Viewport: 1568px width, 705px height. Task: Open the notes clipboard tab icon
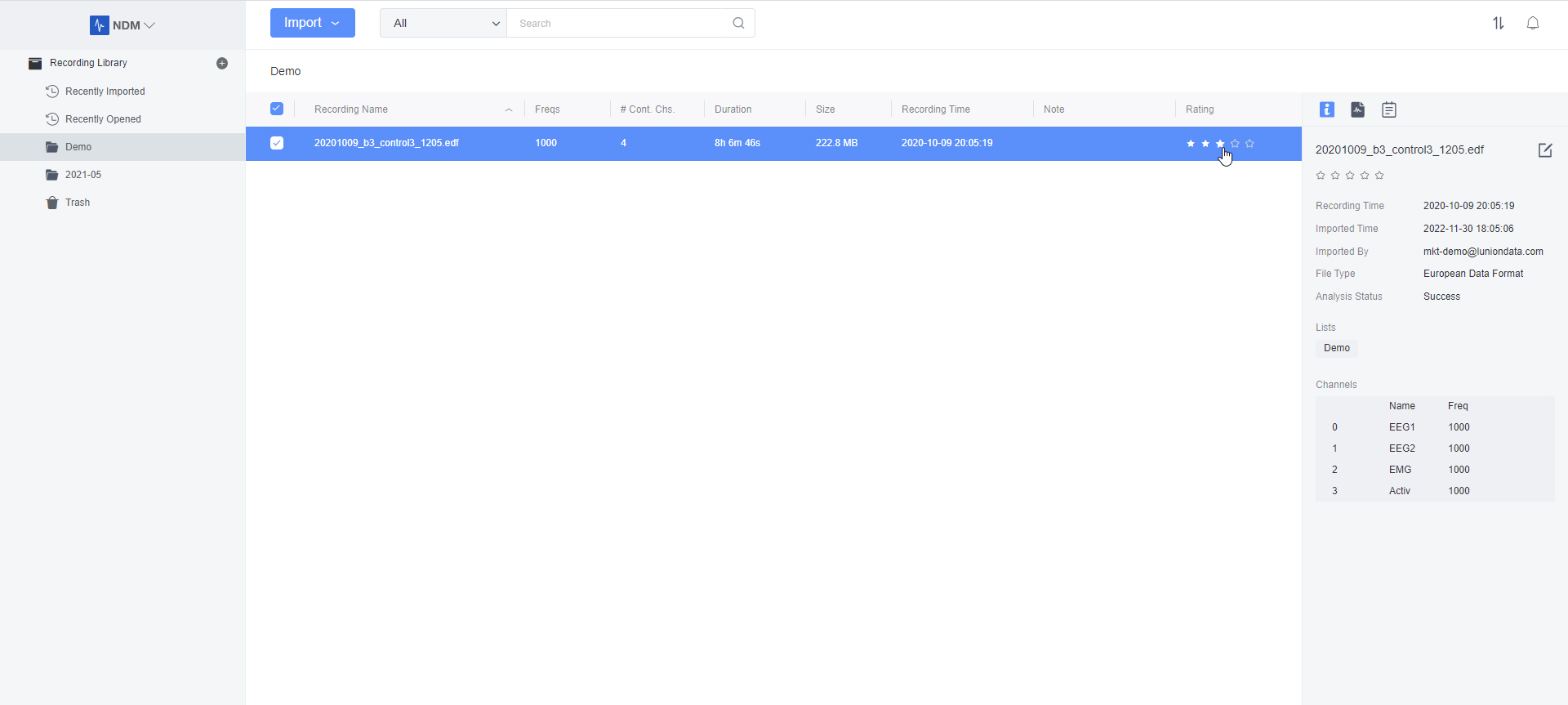click(1388, 109)
